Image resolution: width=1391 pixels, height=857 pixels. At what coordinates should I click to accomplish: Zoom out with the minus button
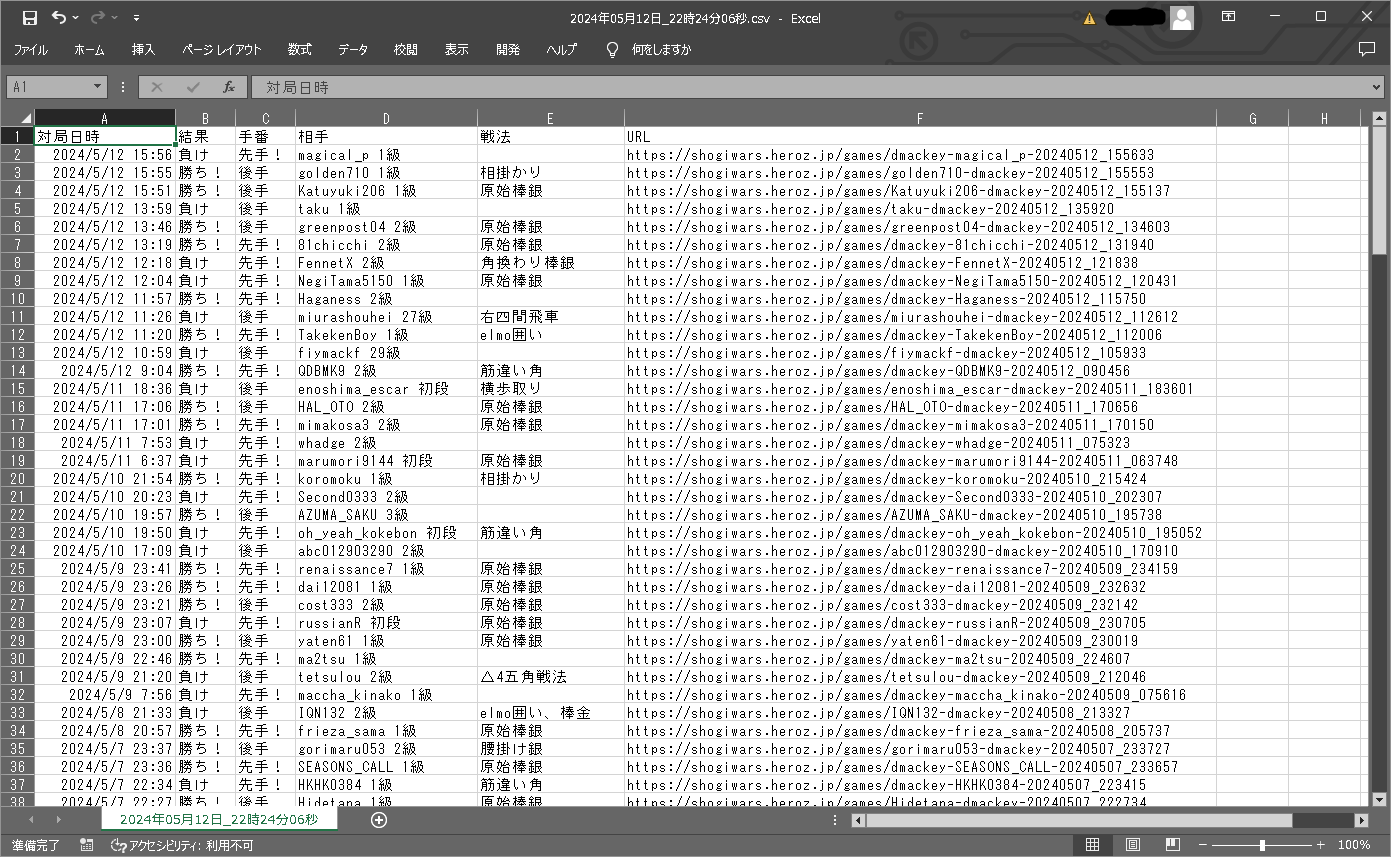[x=1203, y=845]
